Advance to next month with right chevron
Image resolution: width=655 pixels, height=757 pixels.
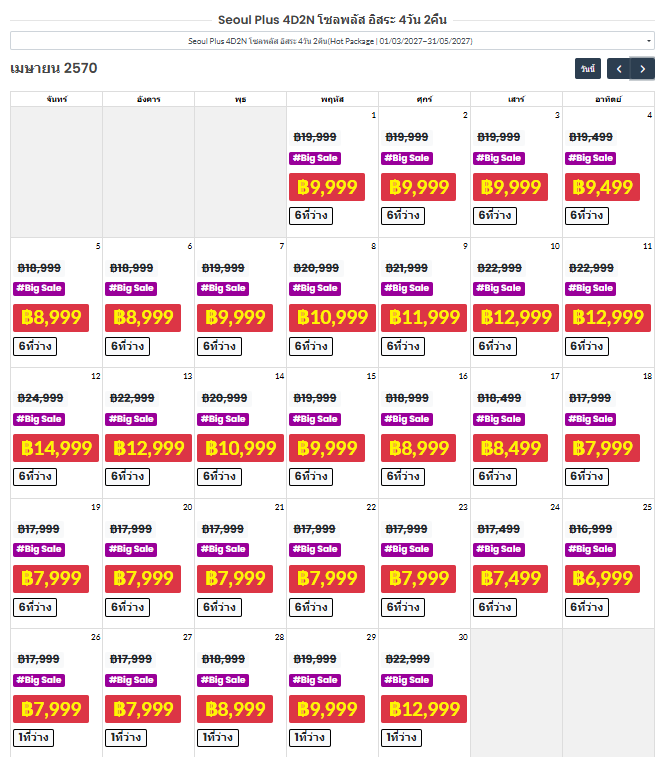642,69
